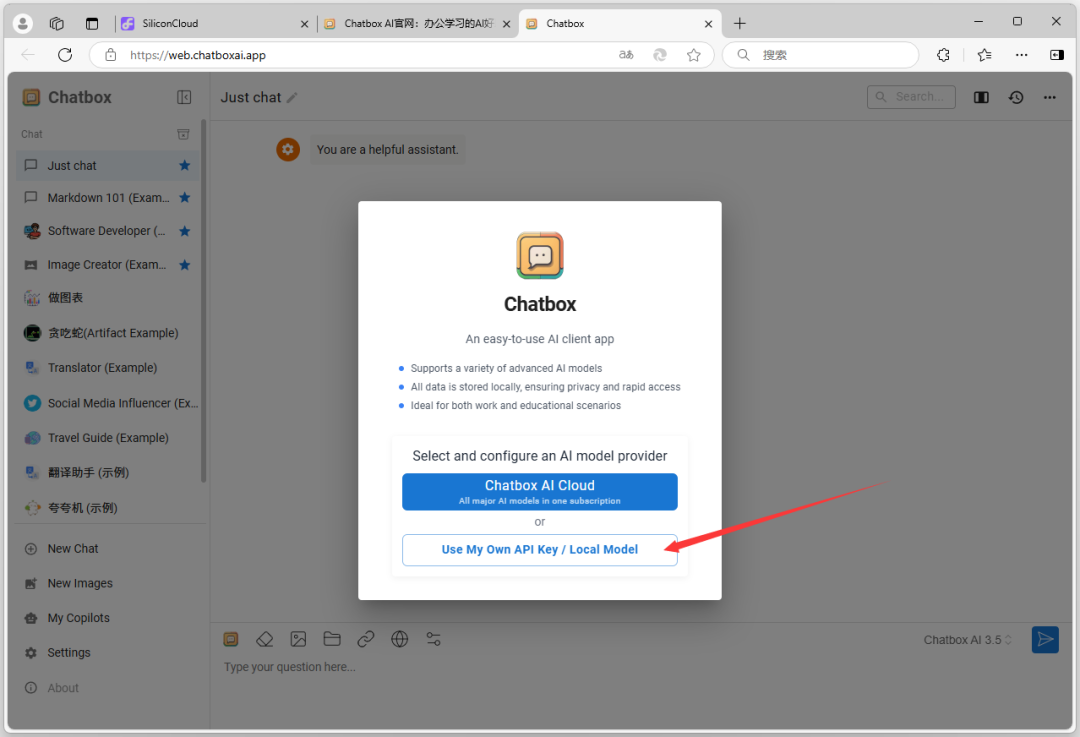Screen dimensions: 1080x737
Task: Open browser extensions puzzle icon
Action: click(944, 54)
